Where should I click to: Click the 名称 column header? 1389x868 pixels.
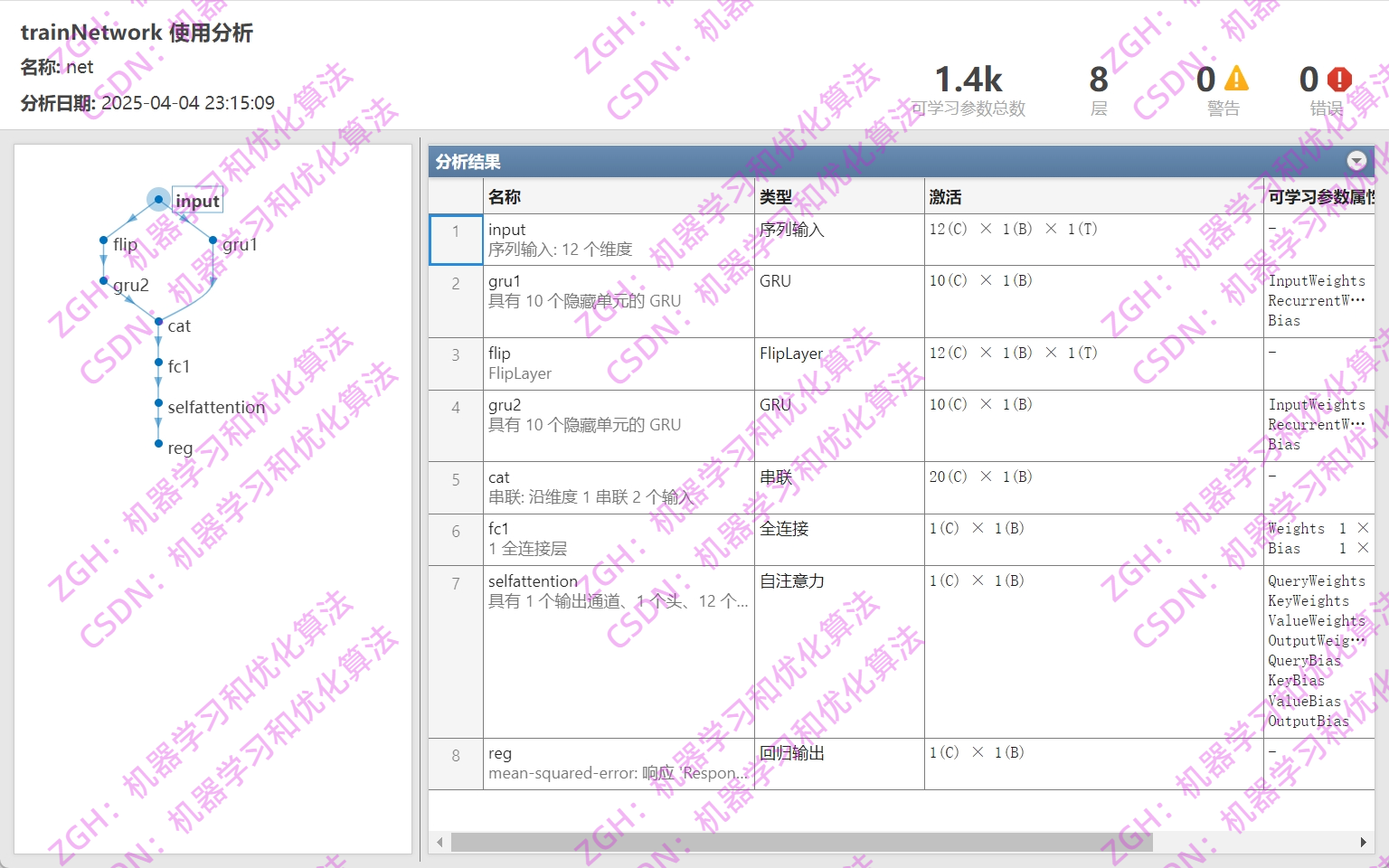(504, 196)
